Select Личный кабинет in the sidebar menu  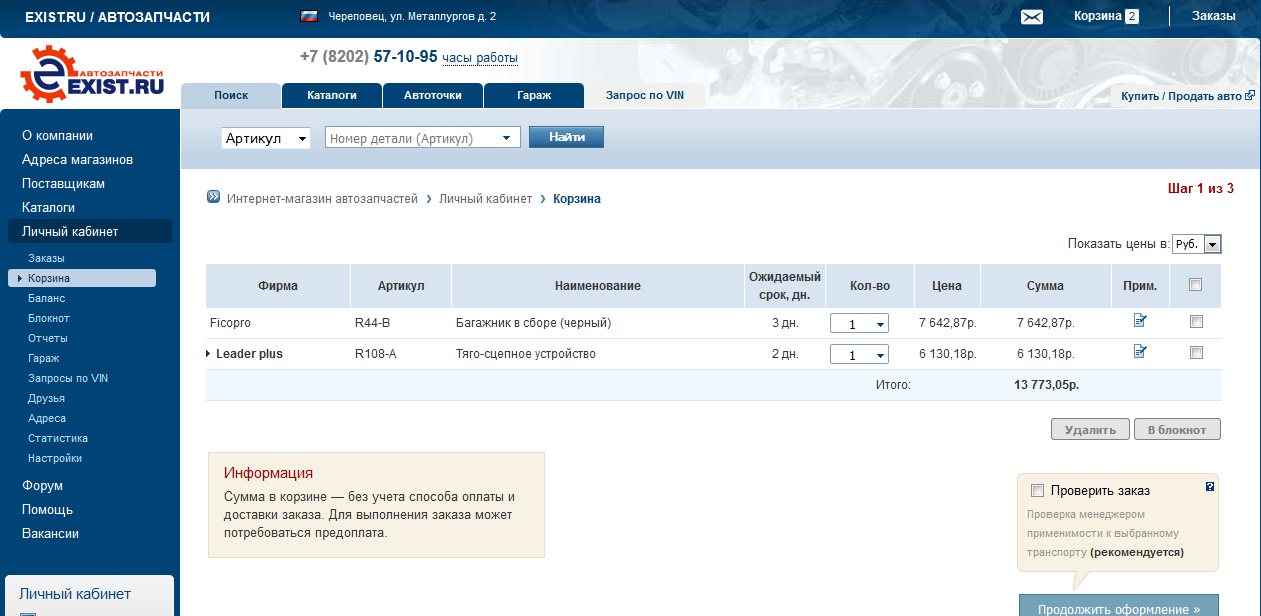90,231
